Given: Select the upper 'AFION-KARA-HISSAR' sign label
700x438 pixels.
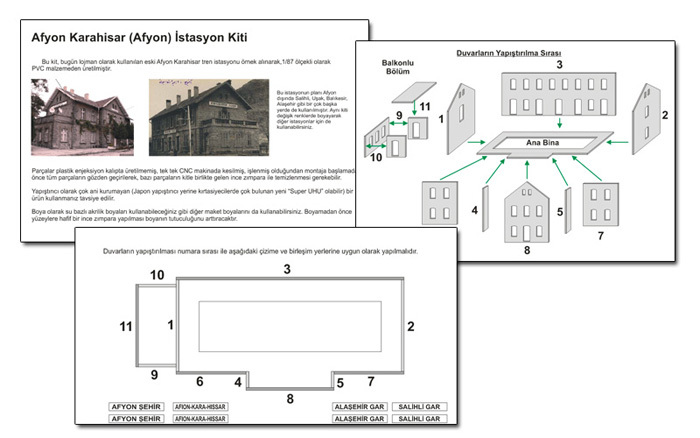Looking at the screenshot, I should 200,407.
